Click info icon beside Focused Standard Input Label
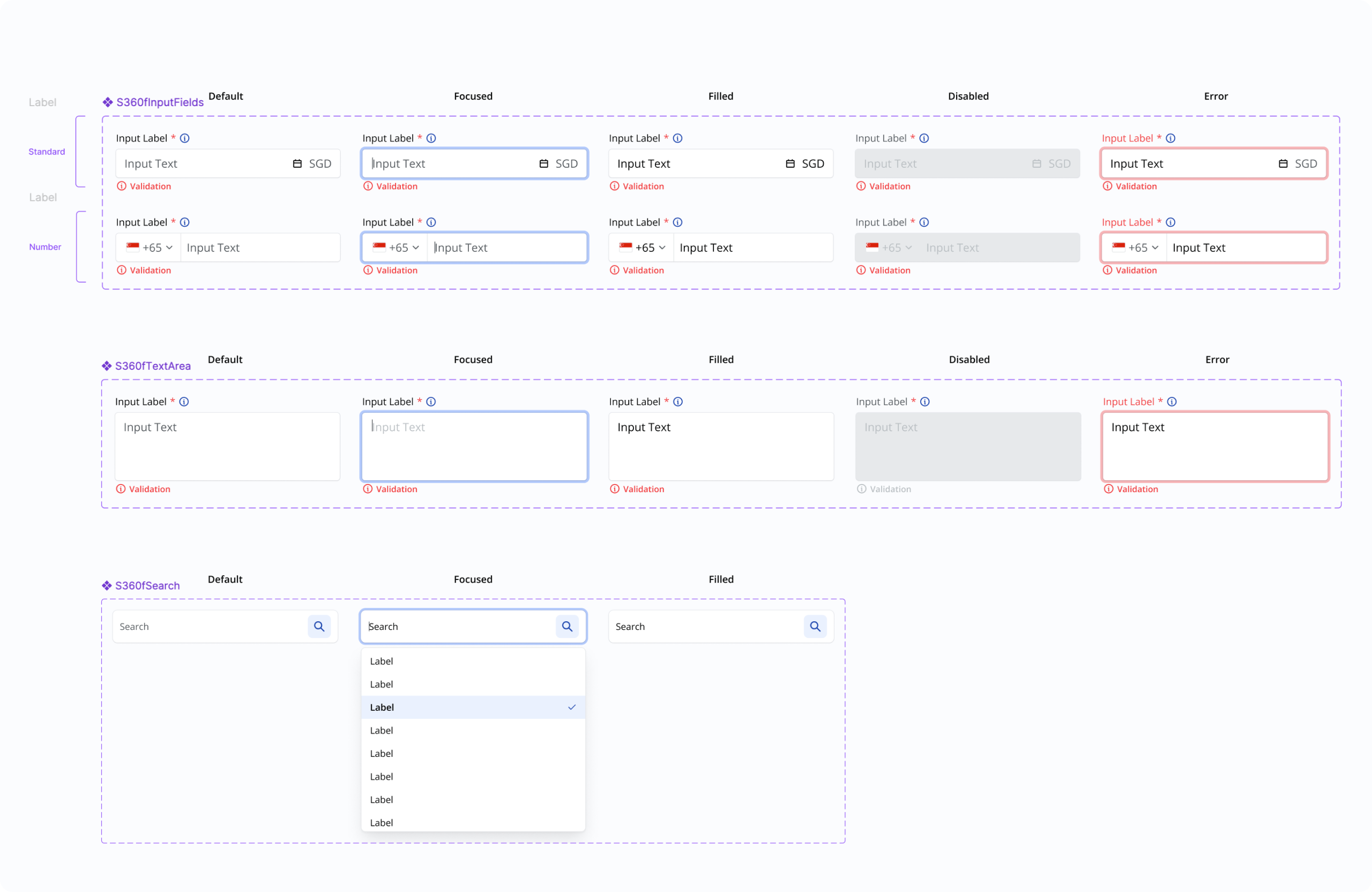The height and width of the screenshot is (892, 1372). tap(431, 138)
